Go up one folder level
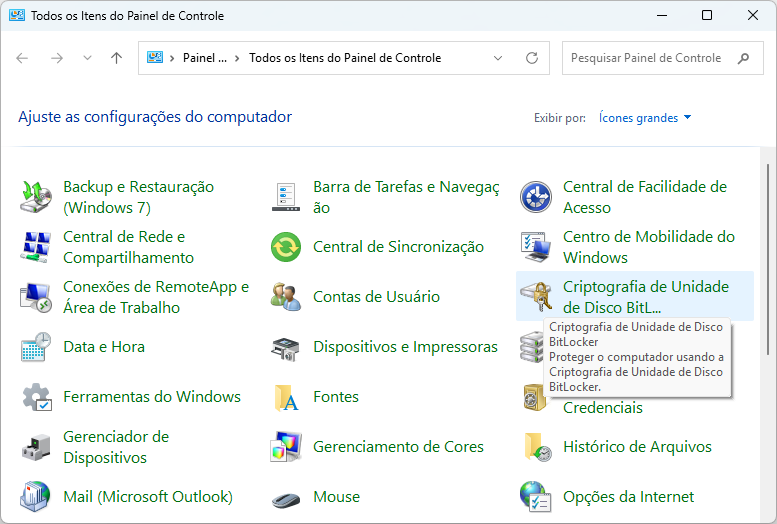 (116, 58)
